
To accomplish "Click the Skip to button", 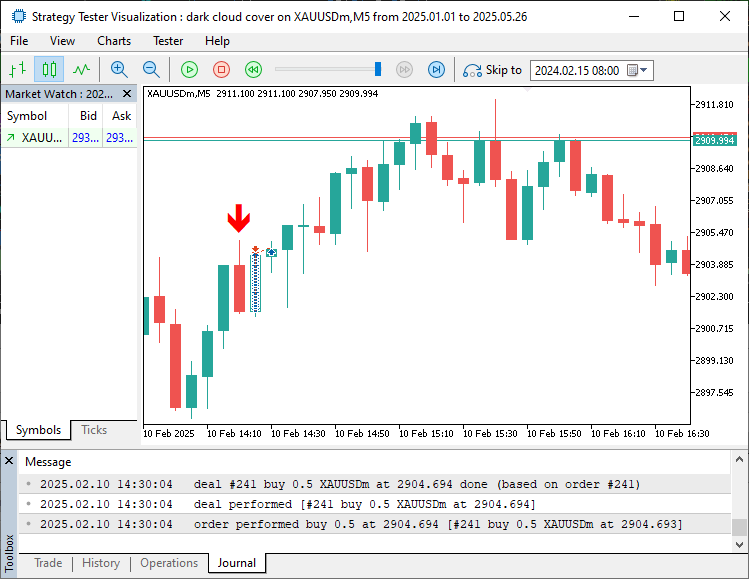I will 493,70.
